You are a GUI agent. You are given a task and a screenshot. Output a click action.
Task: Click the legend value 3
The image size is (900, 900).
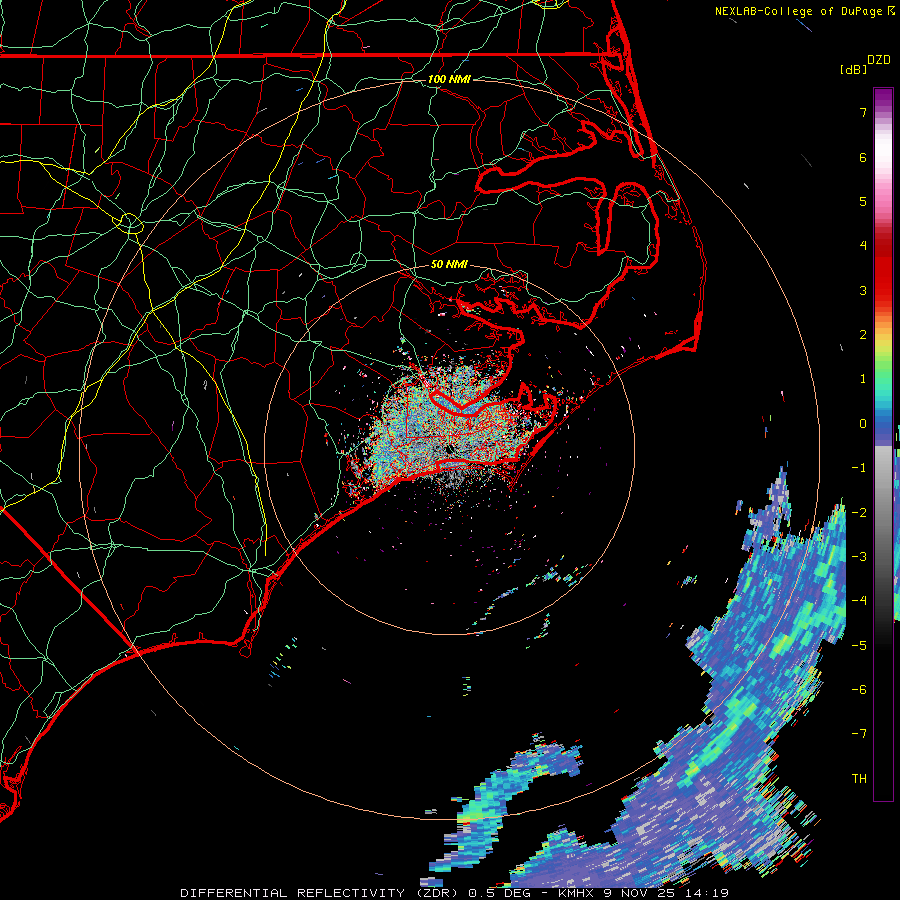[863, 290]
